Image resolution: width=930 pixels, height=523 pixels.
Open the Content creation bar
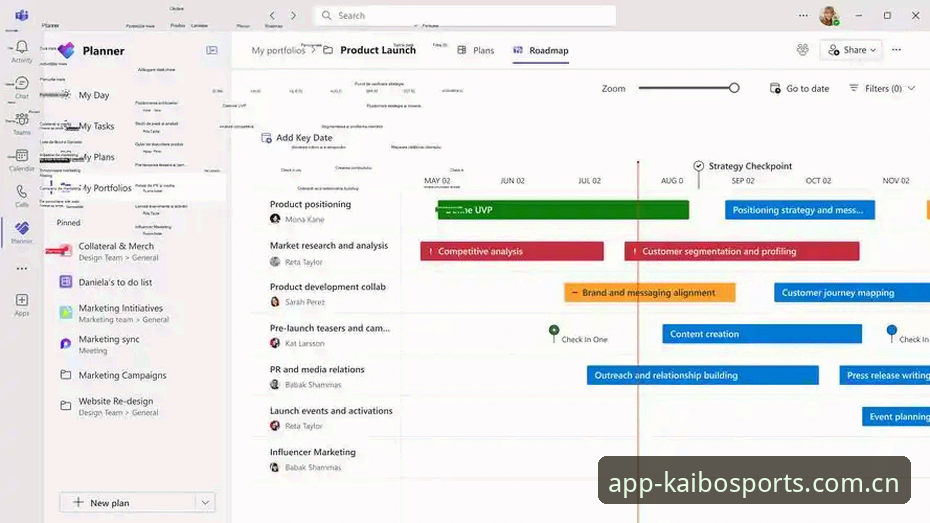762,334
